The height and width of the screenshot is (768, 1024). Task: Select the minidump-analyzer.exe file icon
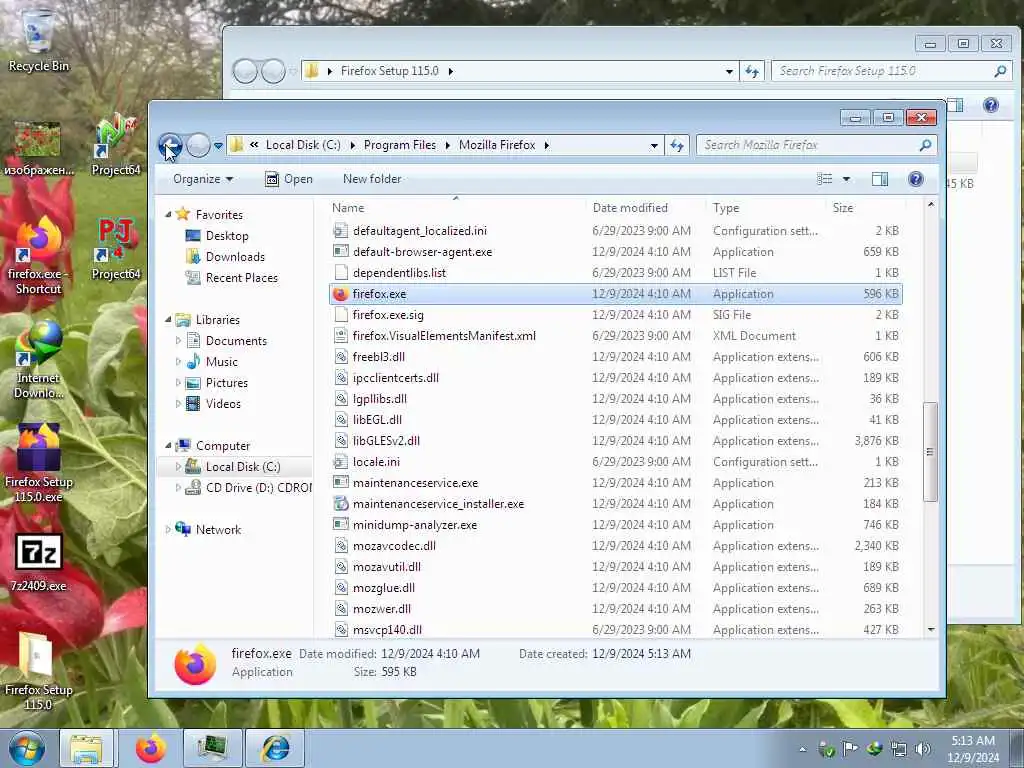click(340, 524)
